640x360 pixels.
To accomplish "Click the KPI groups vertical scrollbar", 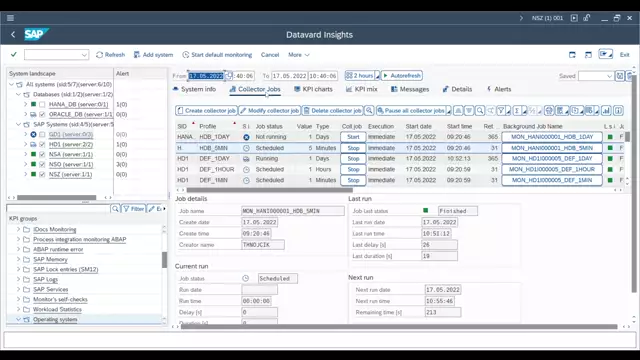I will pos(164,260).
